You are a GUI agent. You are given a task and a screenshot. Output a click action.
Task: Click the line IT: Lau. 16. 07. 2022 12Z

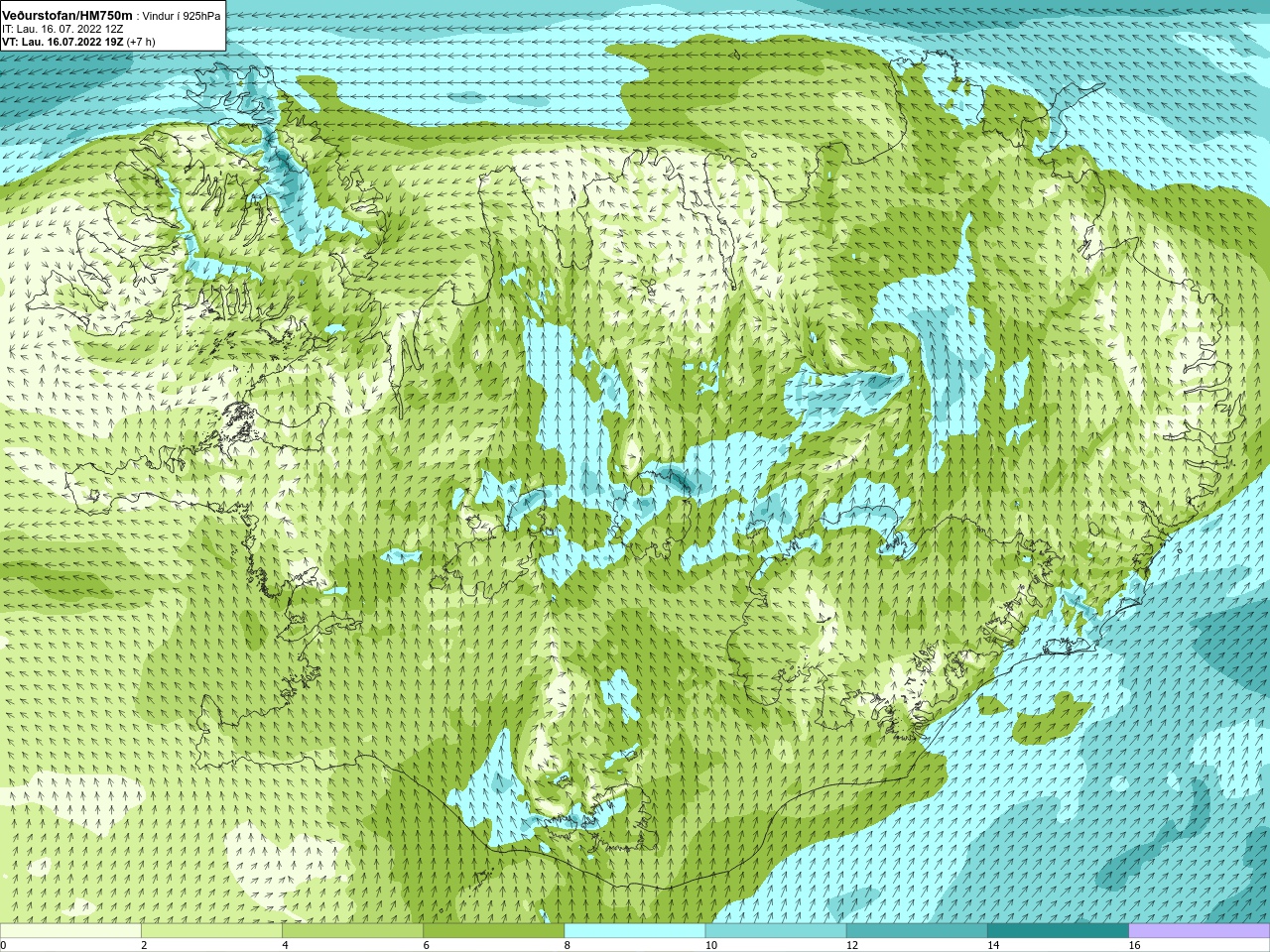(63, 30)
